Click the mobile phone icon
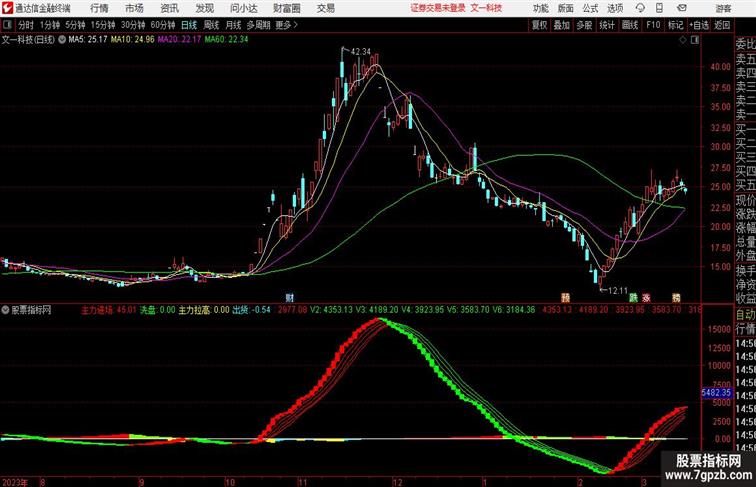 (659, 8)
